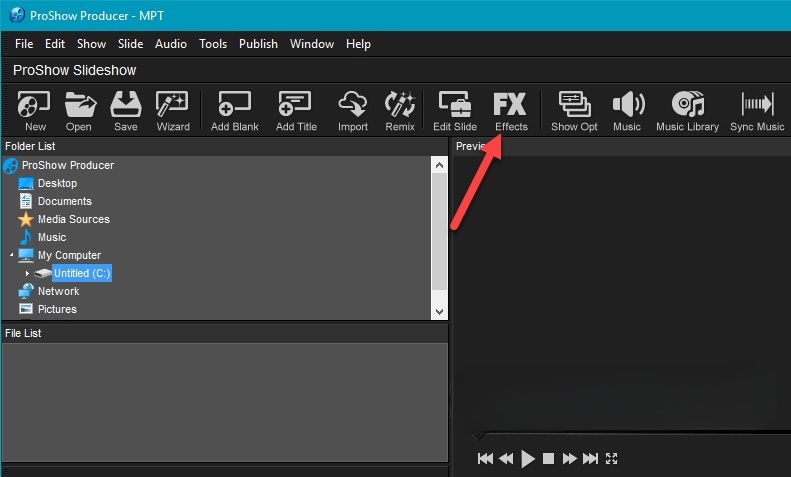The height and width of the screenshot is (477, 791).
Task: Click the Add Title icon
Action: click(x=296, y=110)
